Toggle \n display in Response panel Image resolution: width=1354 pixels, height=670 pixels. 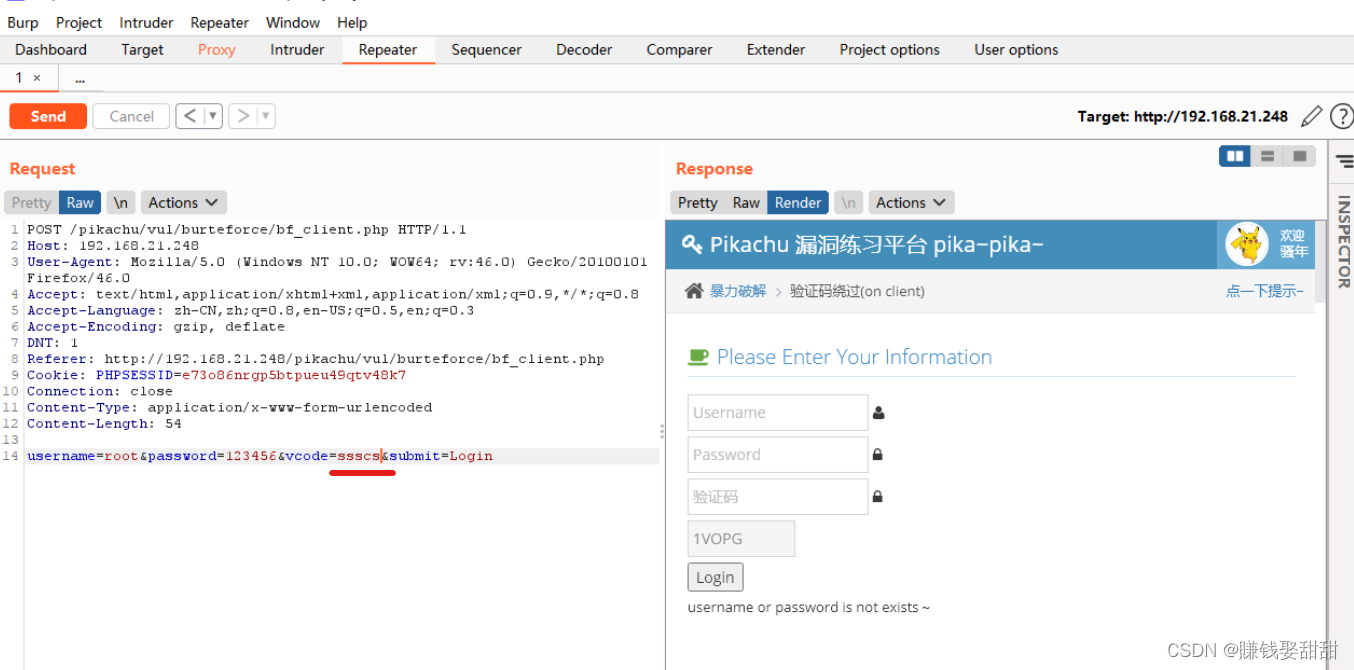[848, 202]
